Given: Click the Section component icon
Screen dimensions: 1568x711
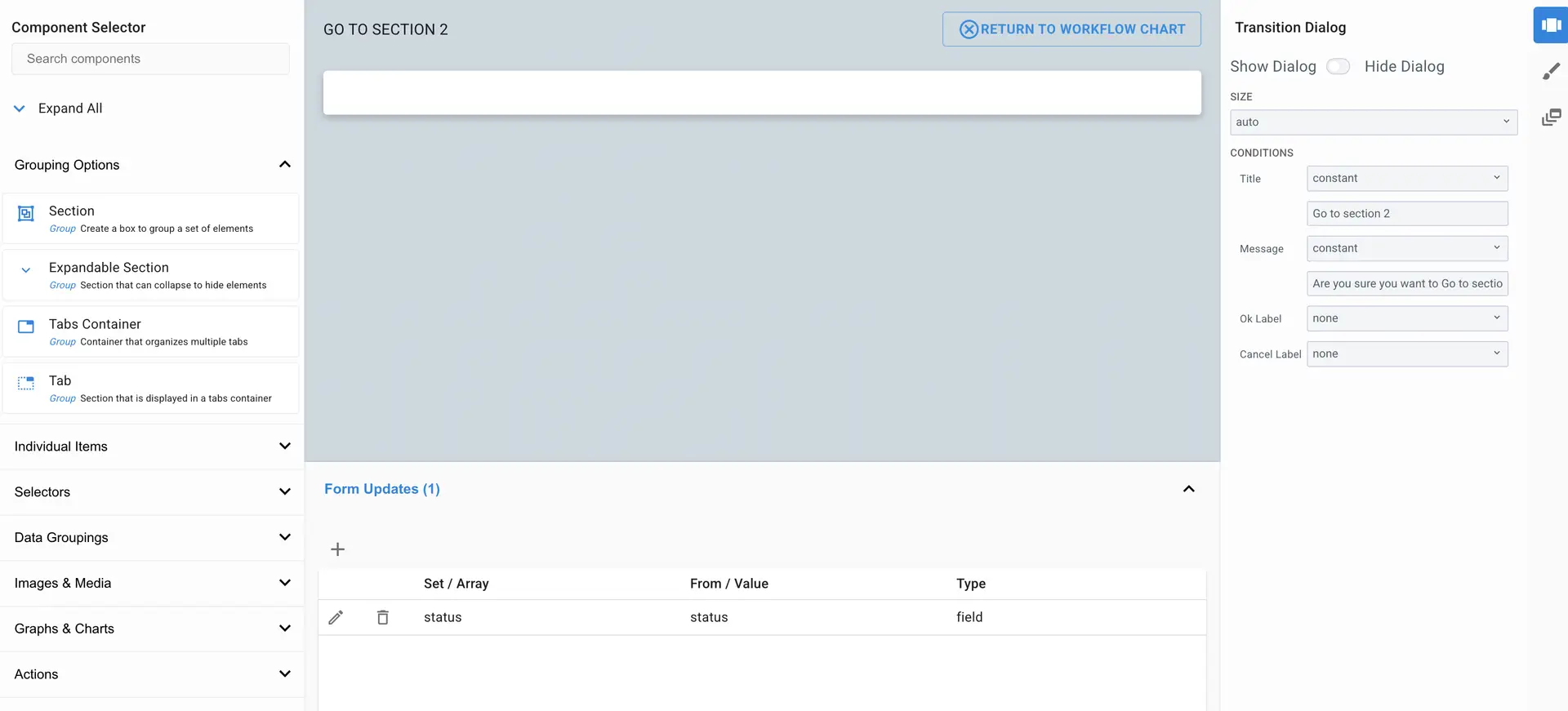Looking at the screenshot, I should (26, 213).
